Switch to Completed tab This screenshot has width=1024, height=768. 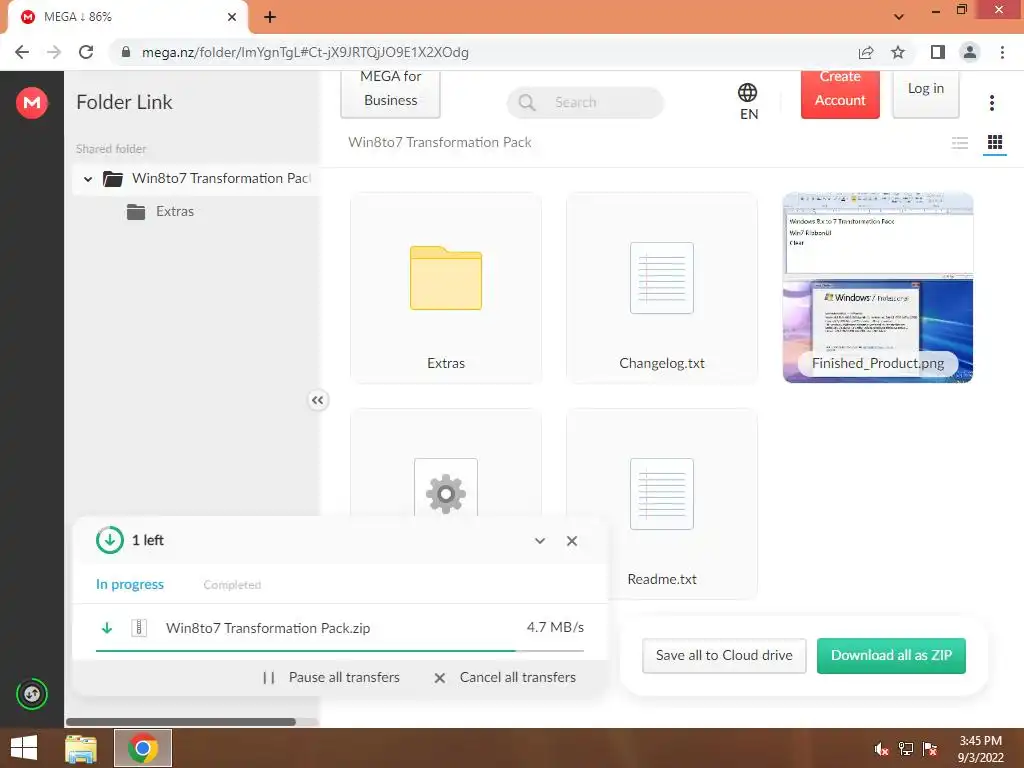(x=232, y=585)
